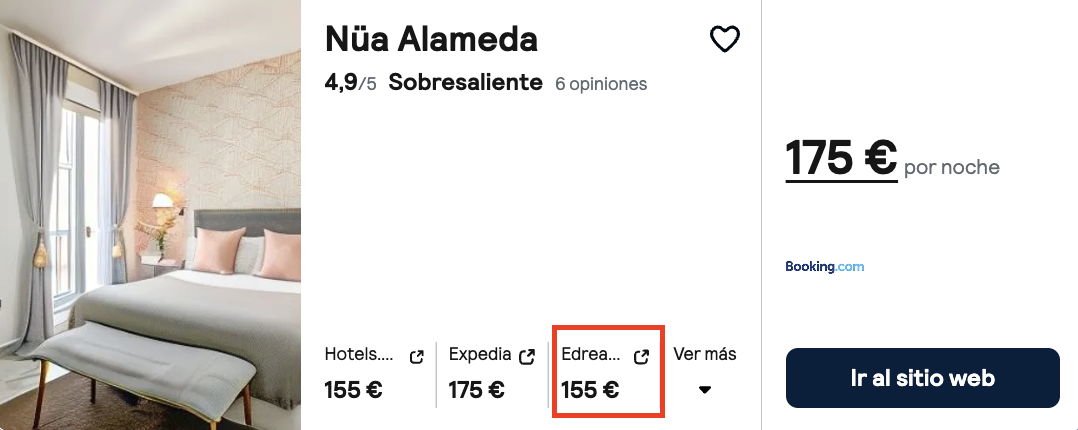The height and width of the screenshot is (430, 1078).
Task: Expand the Ver más dropdown arrow
Action: [x=705, y=390]
